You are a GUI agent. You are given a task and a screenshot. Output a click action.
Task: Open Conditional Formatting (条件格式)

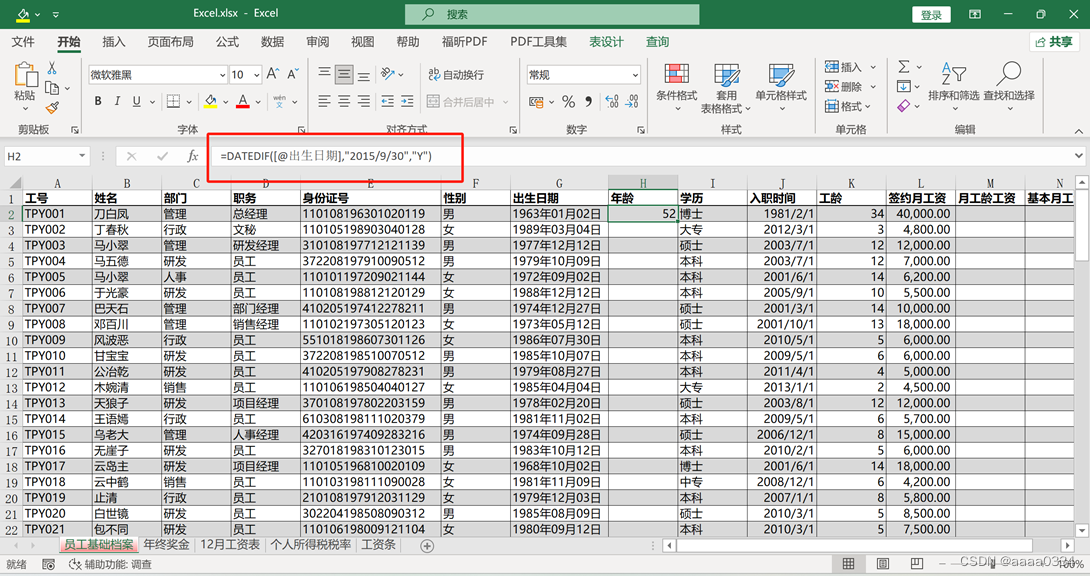(x=676, y=88)
